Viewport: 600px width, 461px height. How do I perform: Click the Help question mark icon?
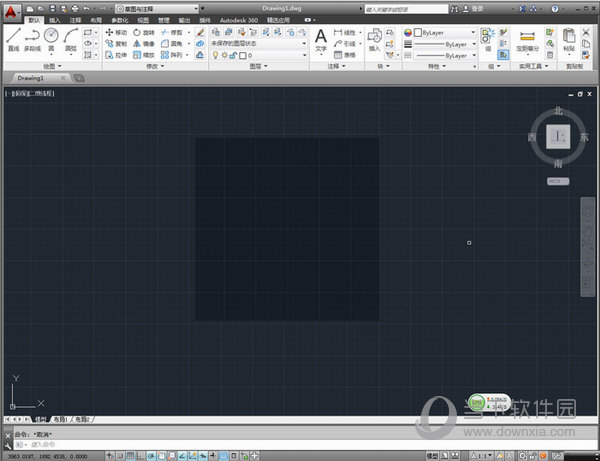click(x=555, y=8)
